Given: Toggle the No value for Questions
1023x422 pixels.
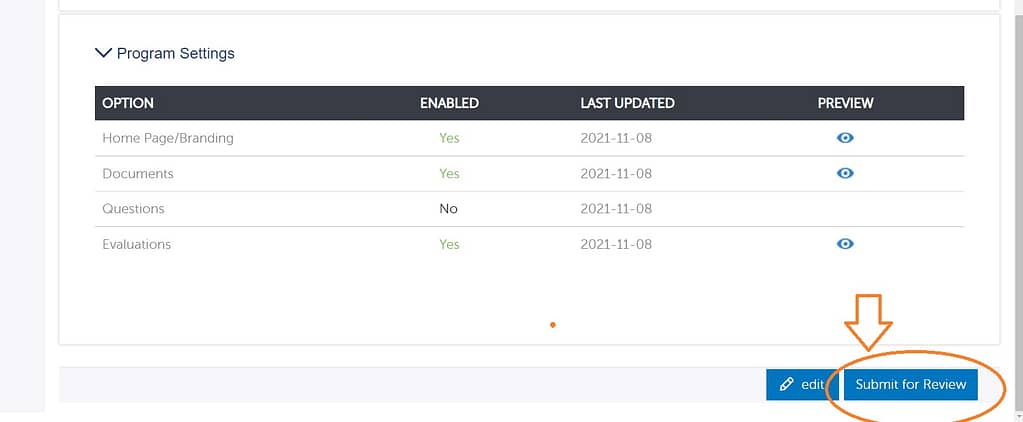Looking at the screenshot, I should (x=448, y=209).
